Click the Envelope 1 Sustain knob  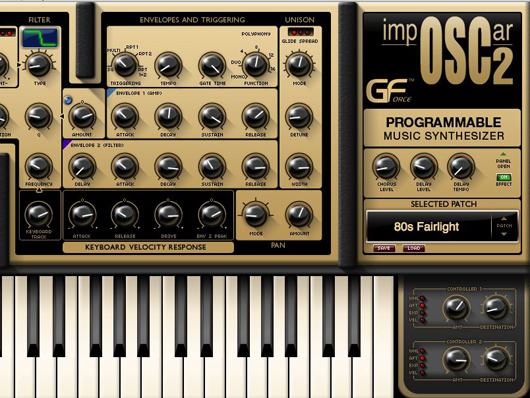(212, 117)
